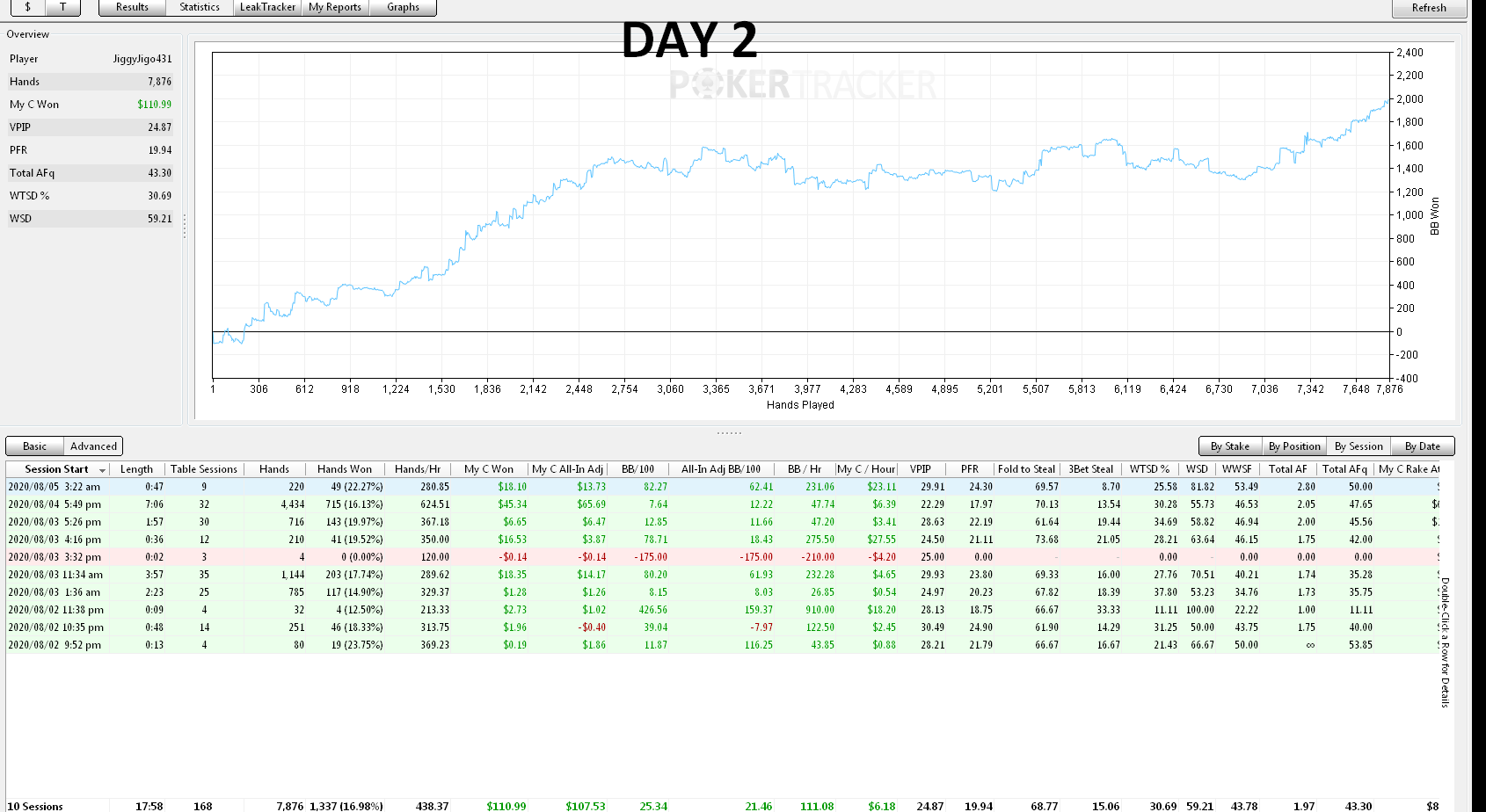Click the Refresh button
The image size is (1486, 812).
[x=1429, y=8]
